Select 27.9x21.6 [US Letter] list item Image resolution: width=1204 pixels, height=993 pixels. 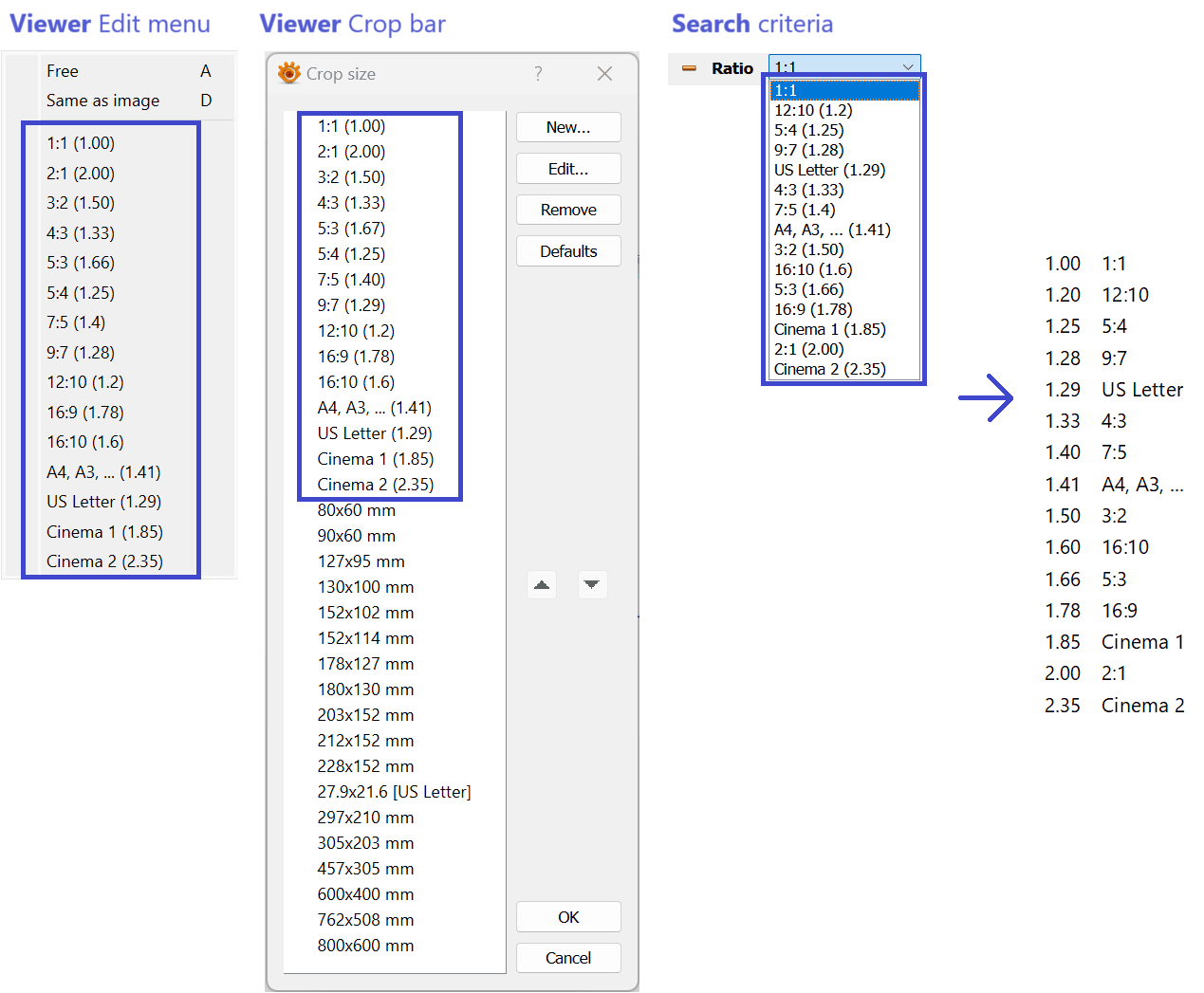[394, 792]
